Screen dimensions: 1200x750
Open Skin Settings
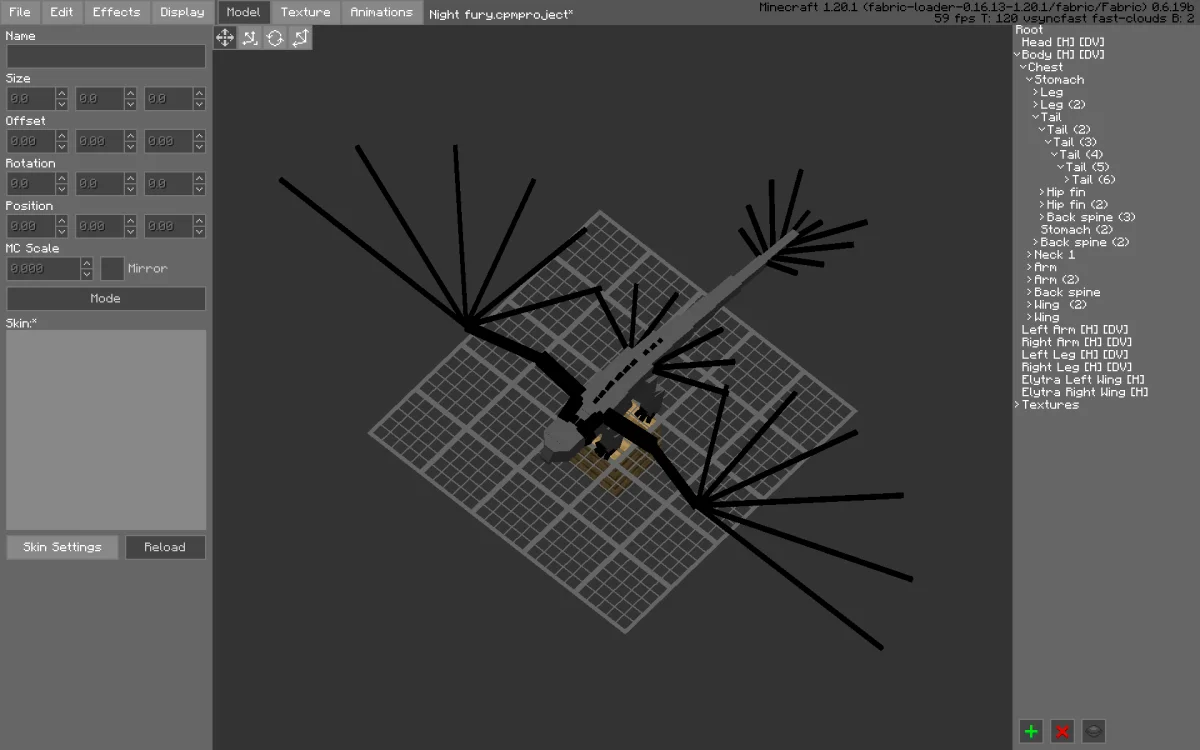click(62, 547)
